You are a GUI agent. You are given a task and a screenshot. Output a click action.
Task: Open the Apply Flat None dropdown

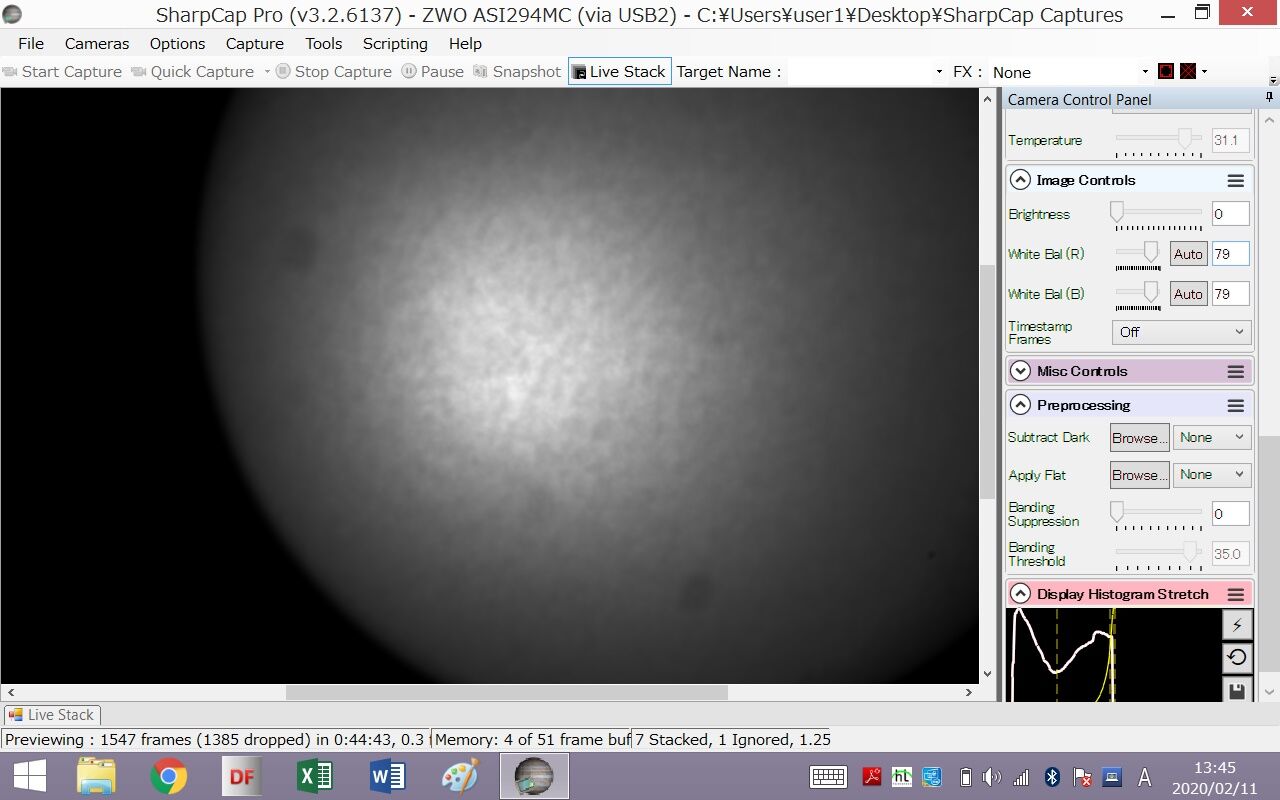pyautogui.click(x=1211, y=474)
